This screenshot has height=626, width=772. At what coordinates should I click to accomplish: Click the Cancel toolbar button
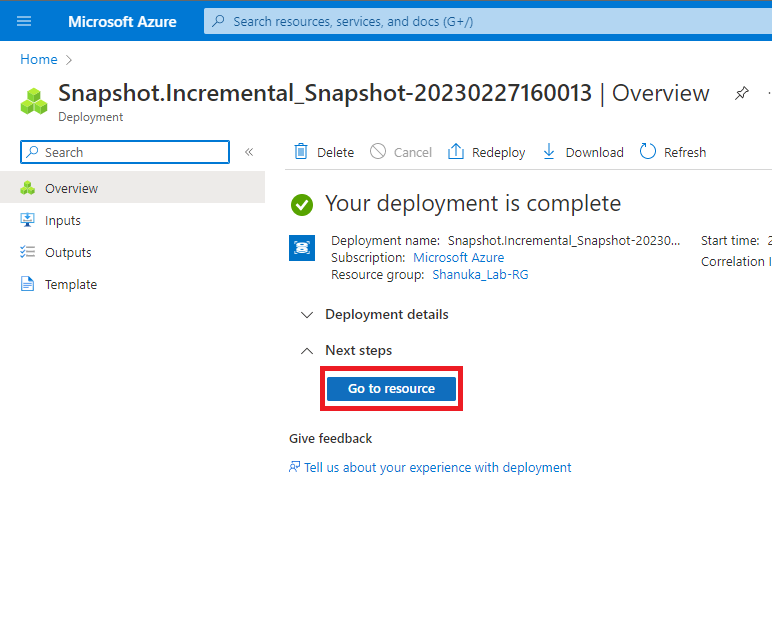(401, 152)
